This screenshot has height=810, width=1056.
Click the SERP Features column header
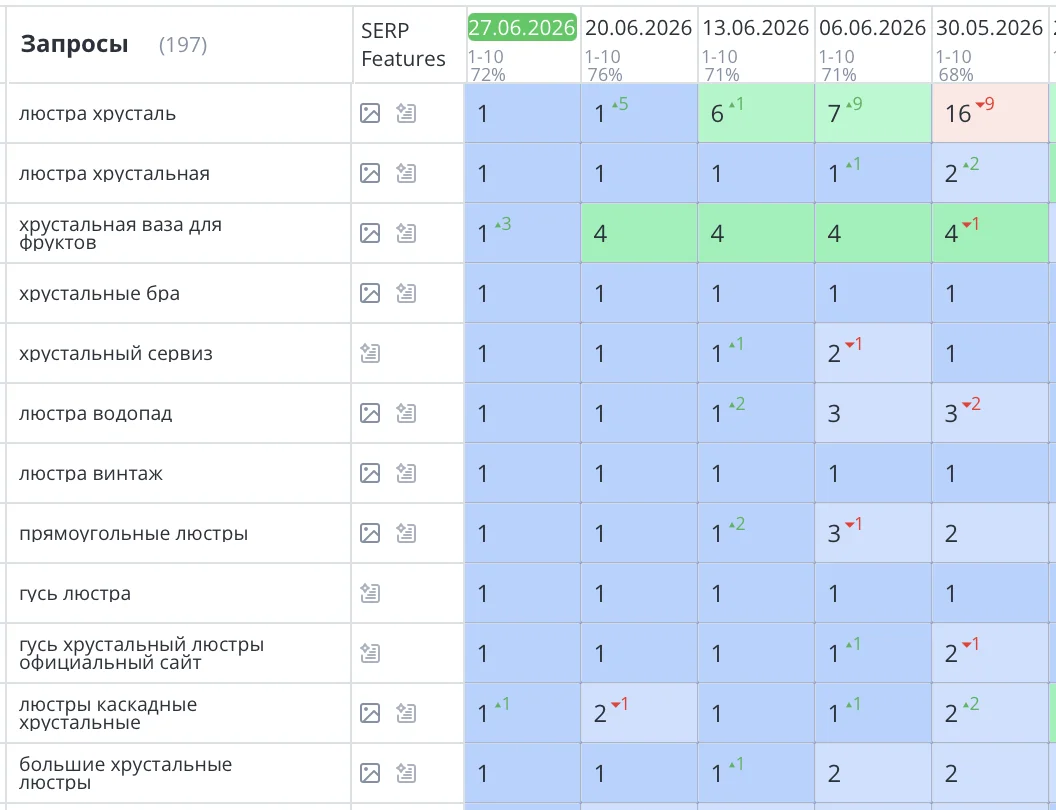403,44
